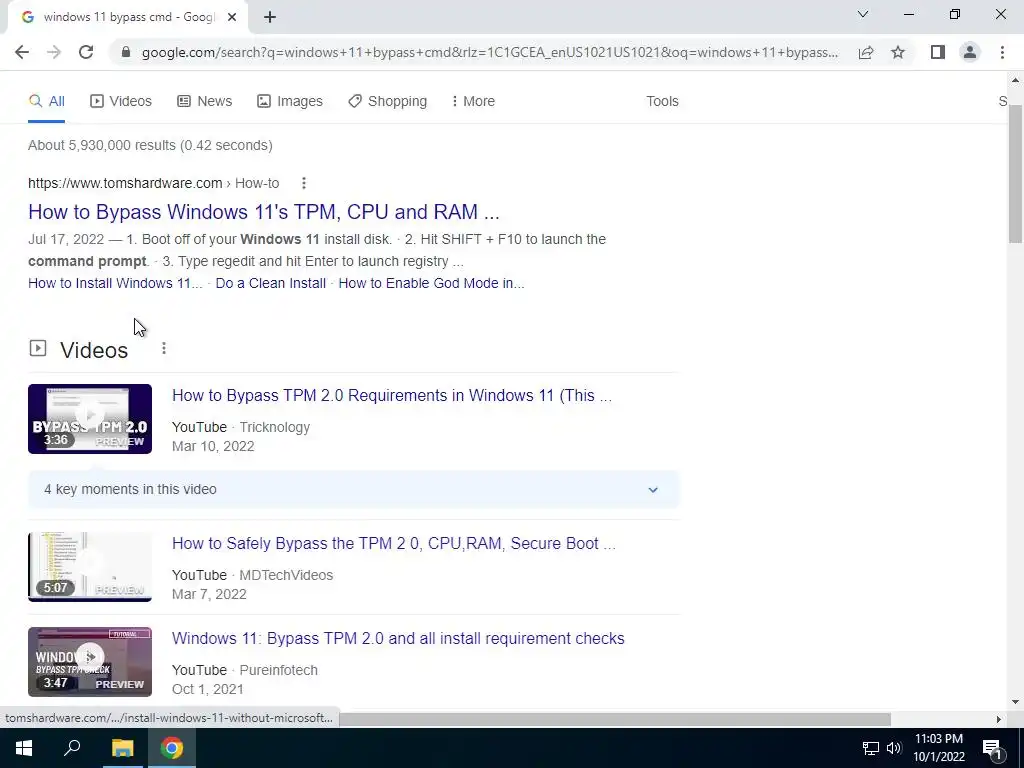This screenshot has height=768, width=1024.
Task: Open the Chrome side panel
Action: (x=938, y=52)
